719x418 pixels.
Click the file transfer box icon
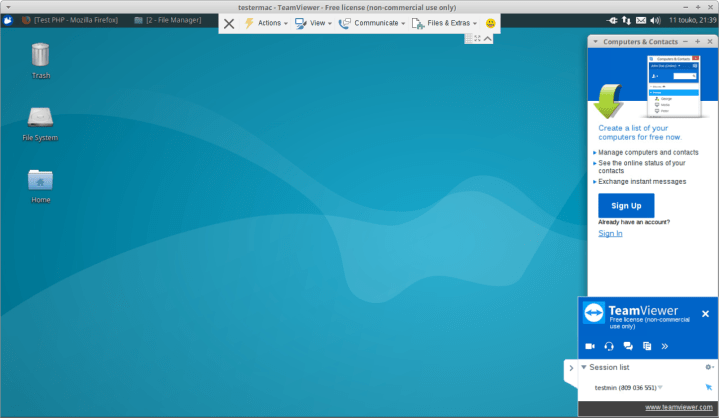tap(647, 346)
